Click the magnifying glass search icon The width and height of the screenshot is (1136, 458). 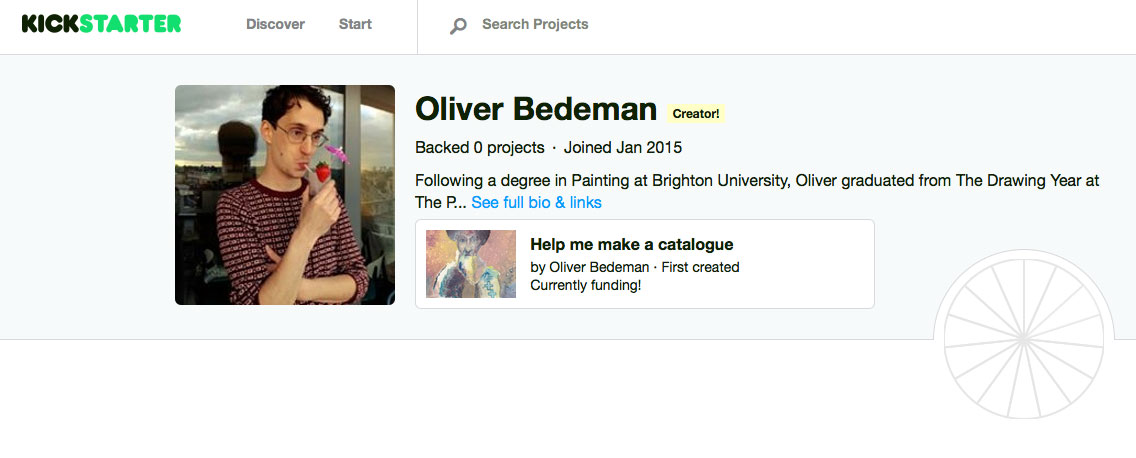pyautogui.click(x=458, y=25)
